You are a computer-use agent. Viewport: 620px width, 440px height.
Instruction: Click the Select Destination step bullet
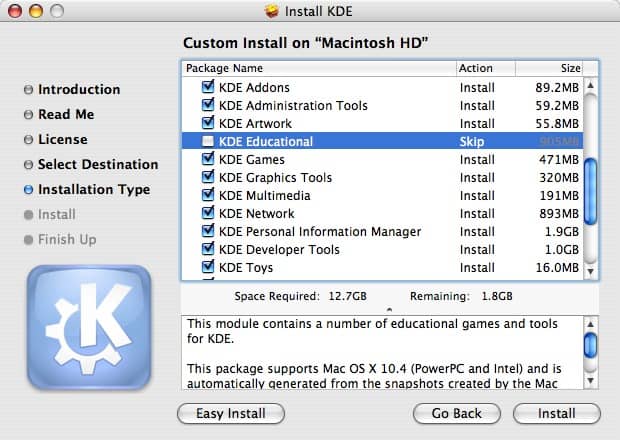coord(28,165)
